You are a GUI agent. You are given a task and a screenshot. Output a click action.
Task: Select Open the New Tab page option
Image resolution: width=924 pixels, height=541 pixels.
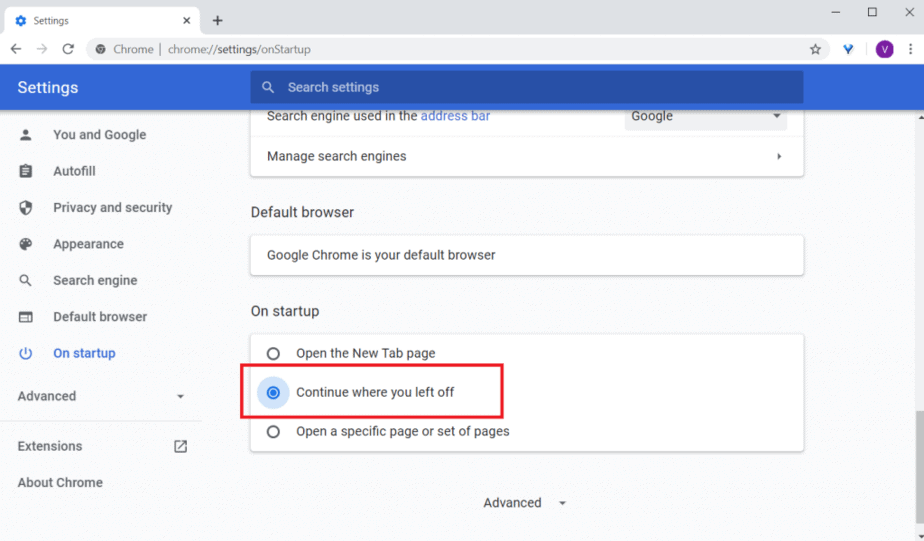tap(273, 354)
